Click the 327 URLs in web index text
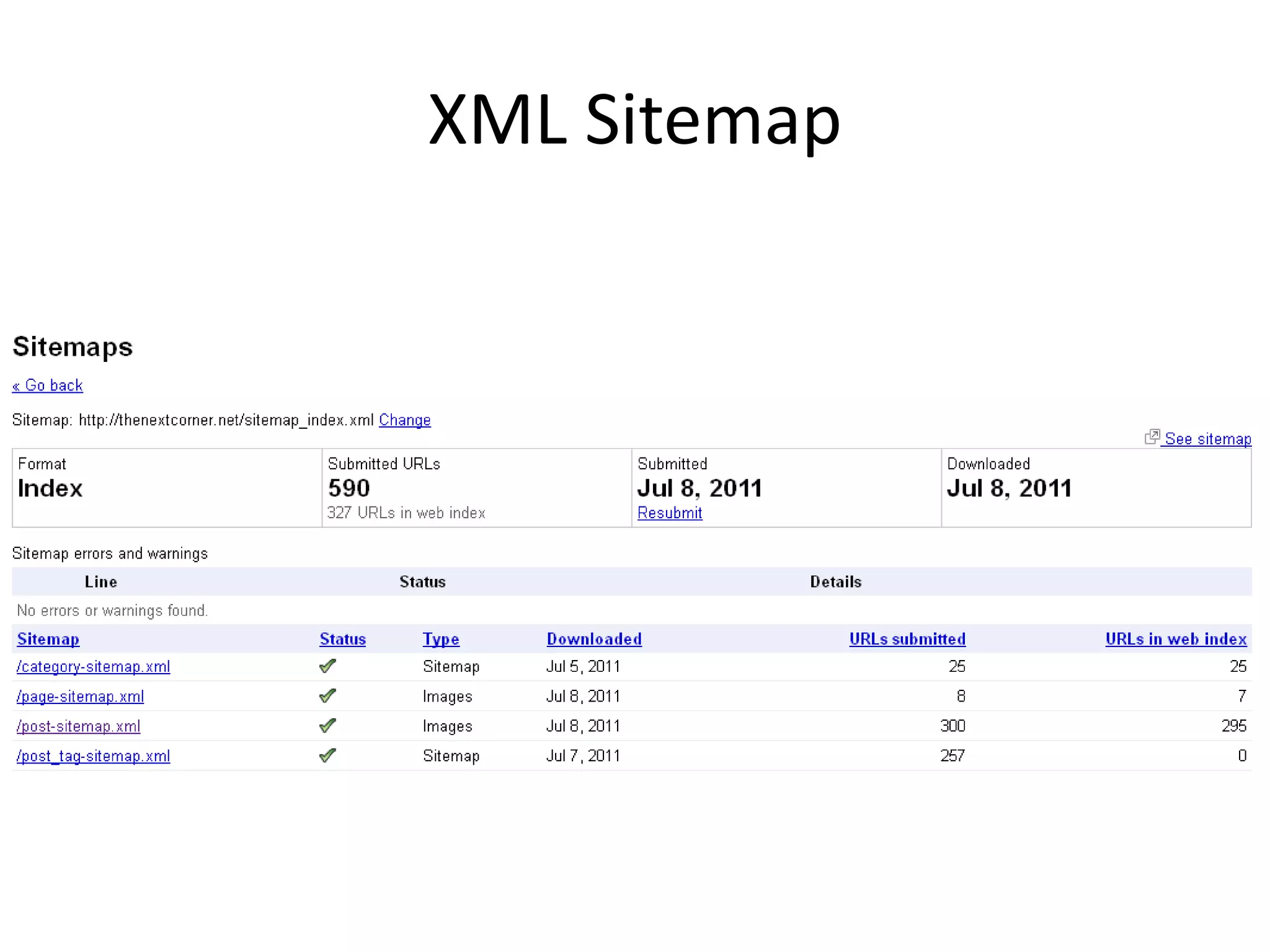 pyautogui.click(x=406, y=513)
